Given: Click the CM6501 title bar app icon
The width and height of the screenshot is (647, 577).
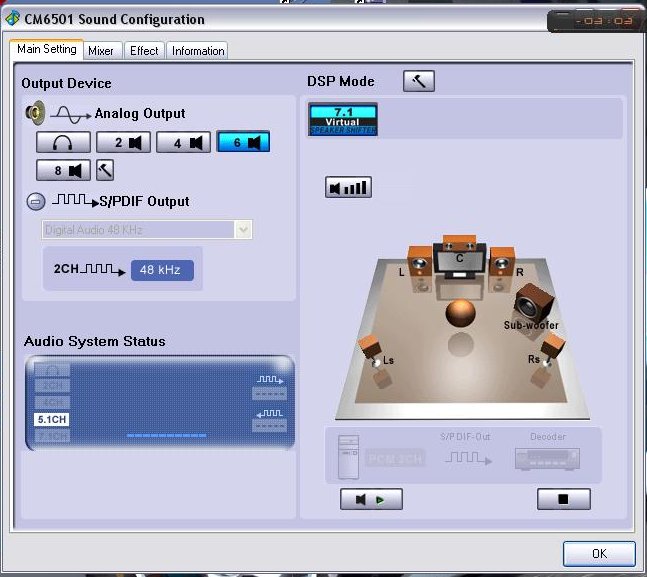Looking at the screenshot, I should (x=12, y=19).
